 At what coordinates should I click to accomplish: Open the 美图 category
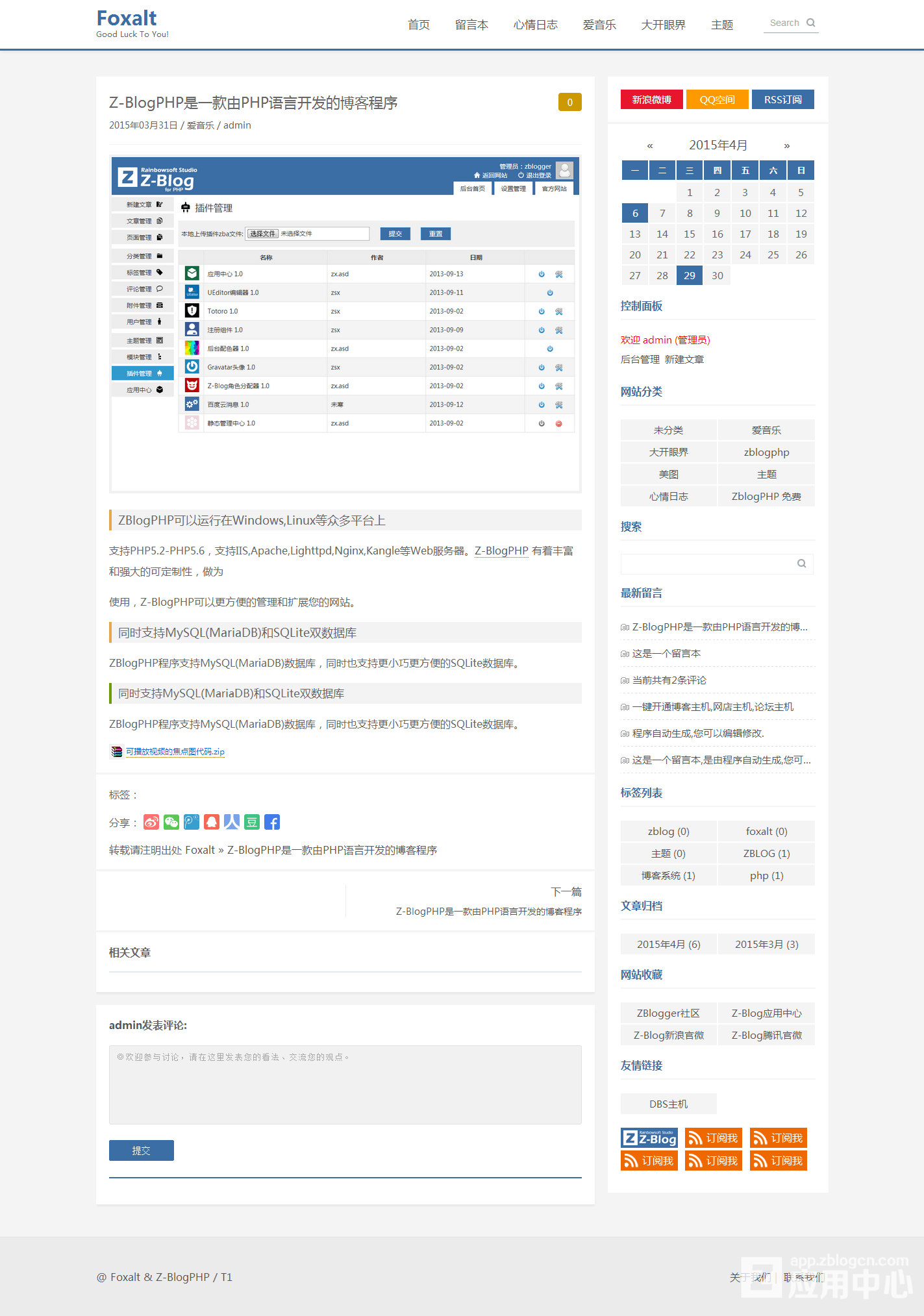pos(669,474)
